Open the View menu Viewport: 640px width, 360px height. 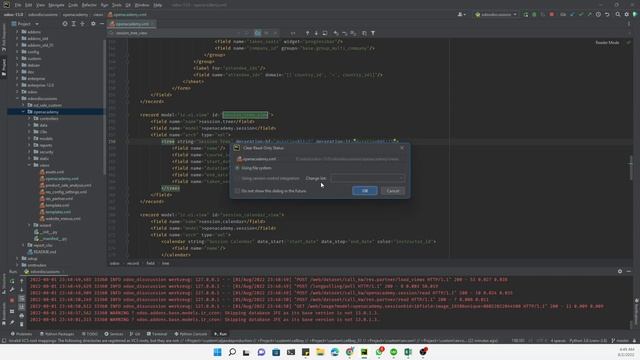(40, 5)
